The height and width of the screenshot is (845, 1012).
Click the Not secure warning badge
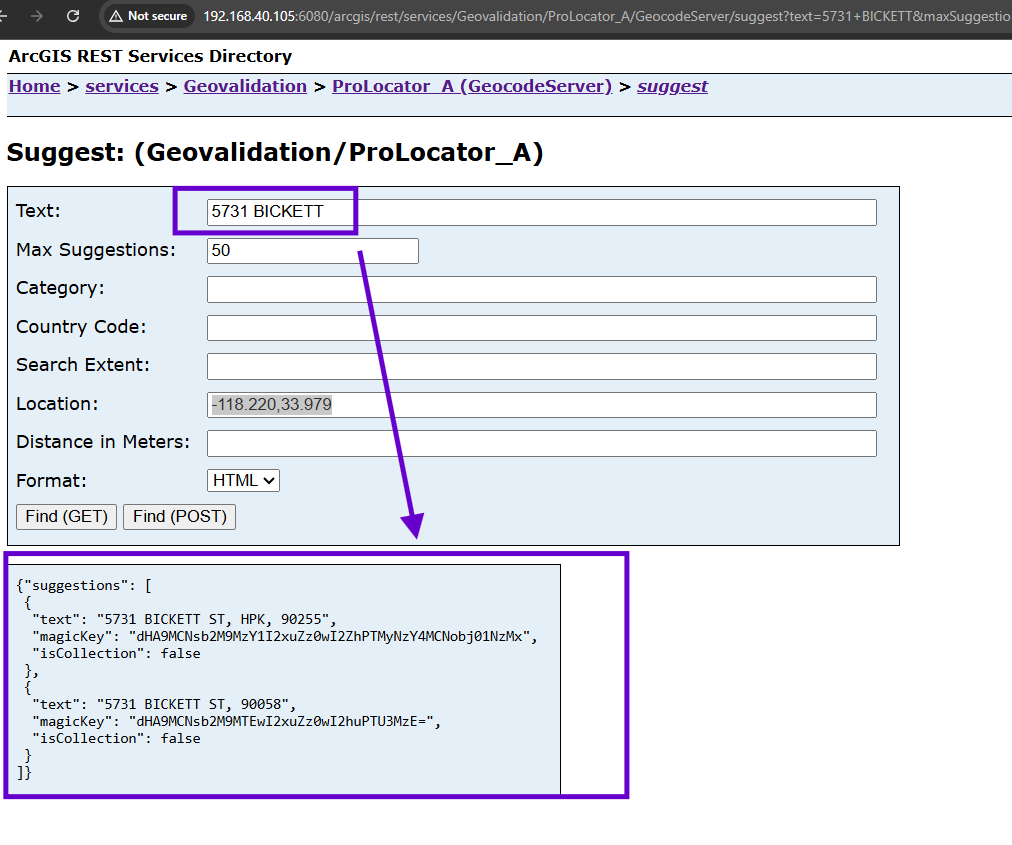148,15
